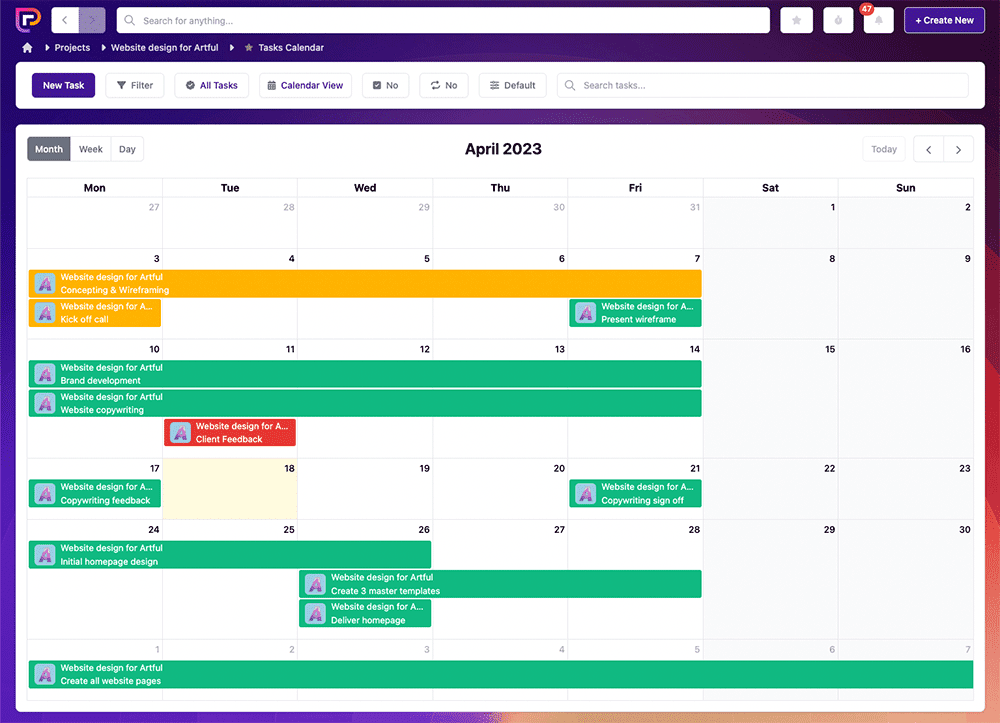The width and height of the screenshot is (1000, 723).
Task: Click in the Search tasks field
Action: click(763, 85)
